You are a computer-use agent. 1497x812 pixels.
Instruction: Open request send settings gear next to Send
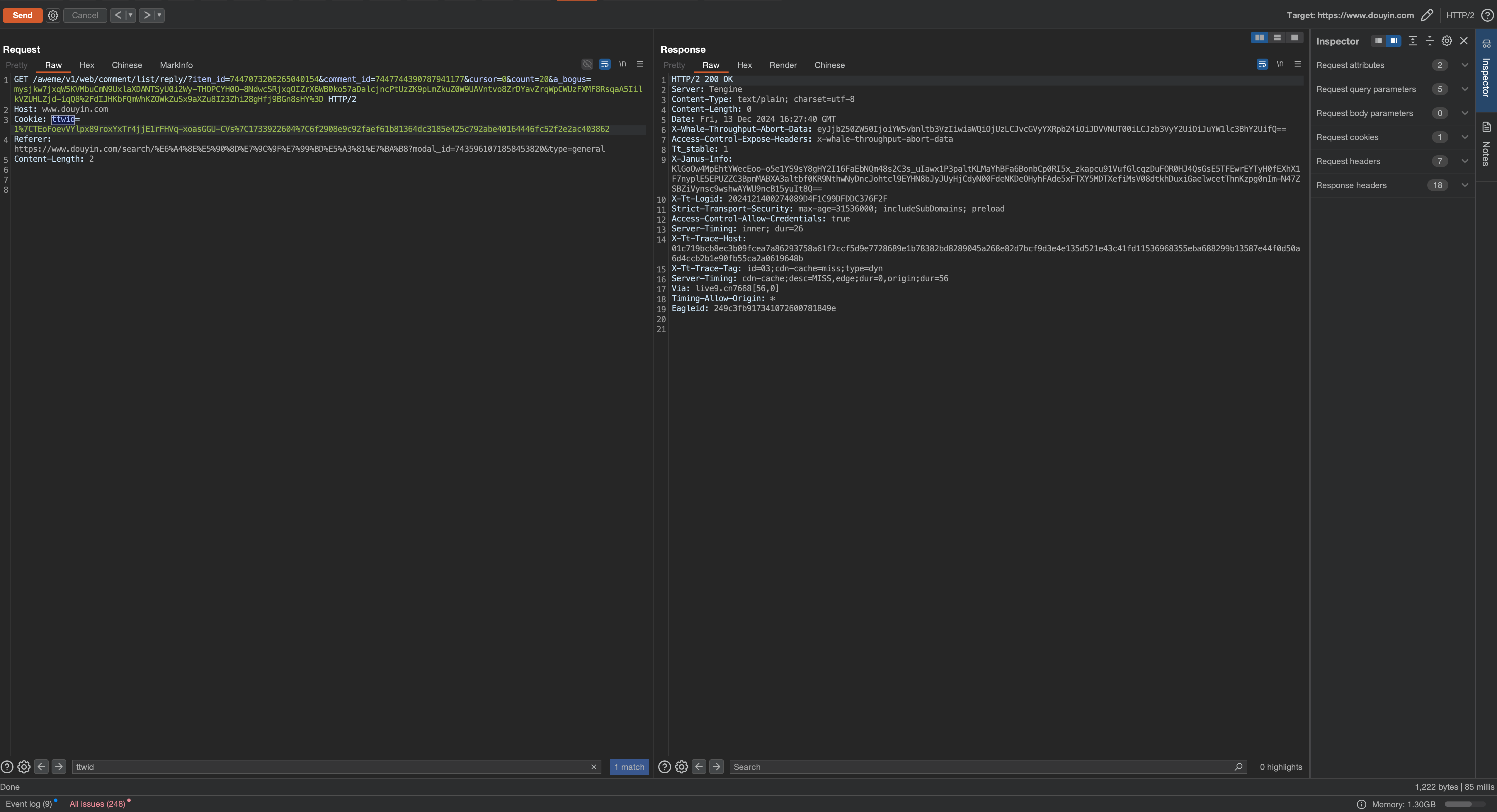53,15
